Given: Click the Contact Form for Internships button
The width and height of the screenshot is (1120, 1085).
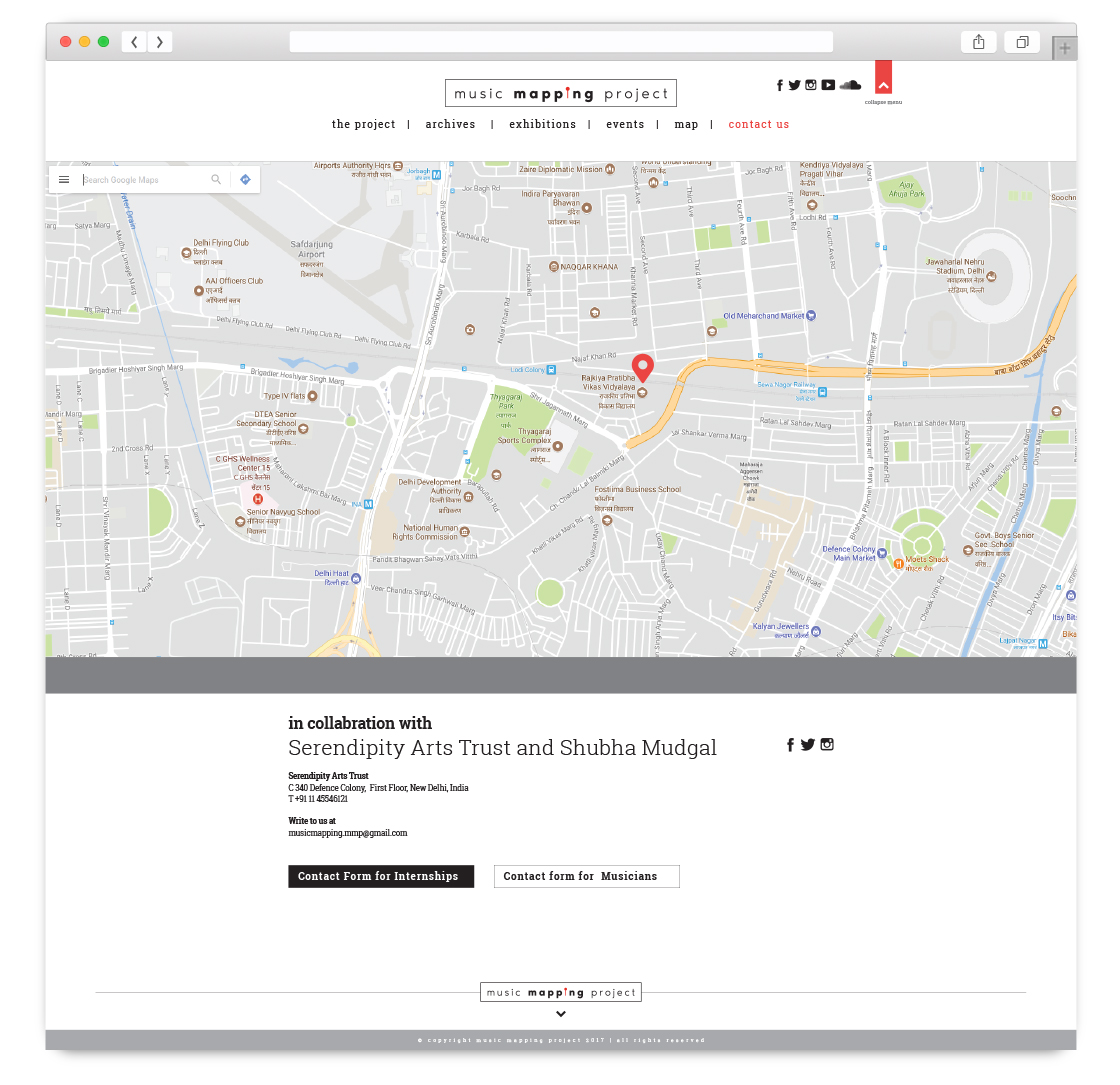Looking at the screenshot, I should coord(381,876).
